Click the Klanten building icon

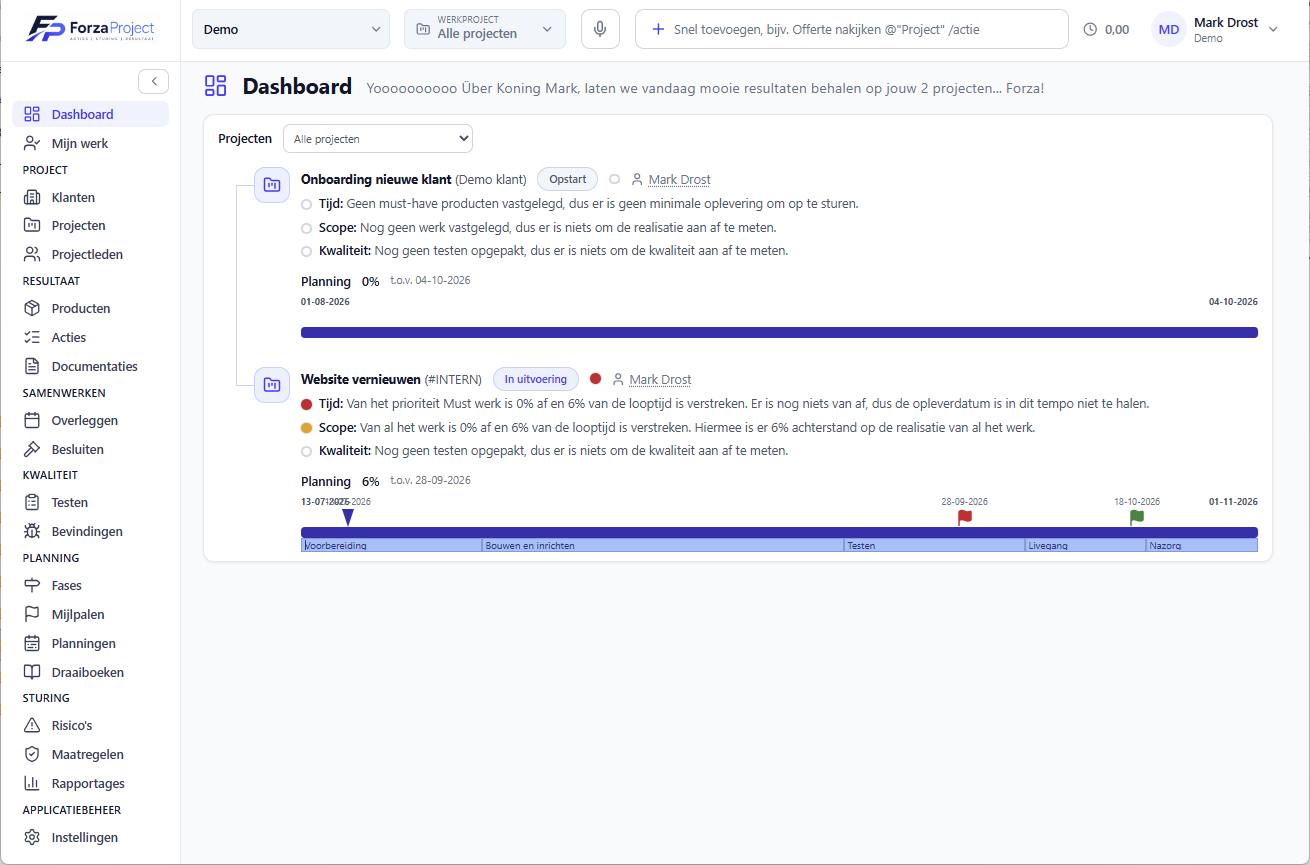tap(32, 197)
